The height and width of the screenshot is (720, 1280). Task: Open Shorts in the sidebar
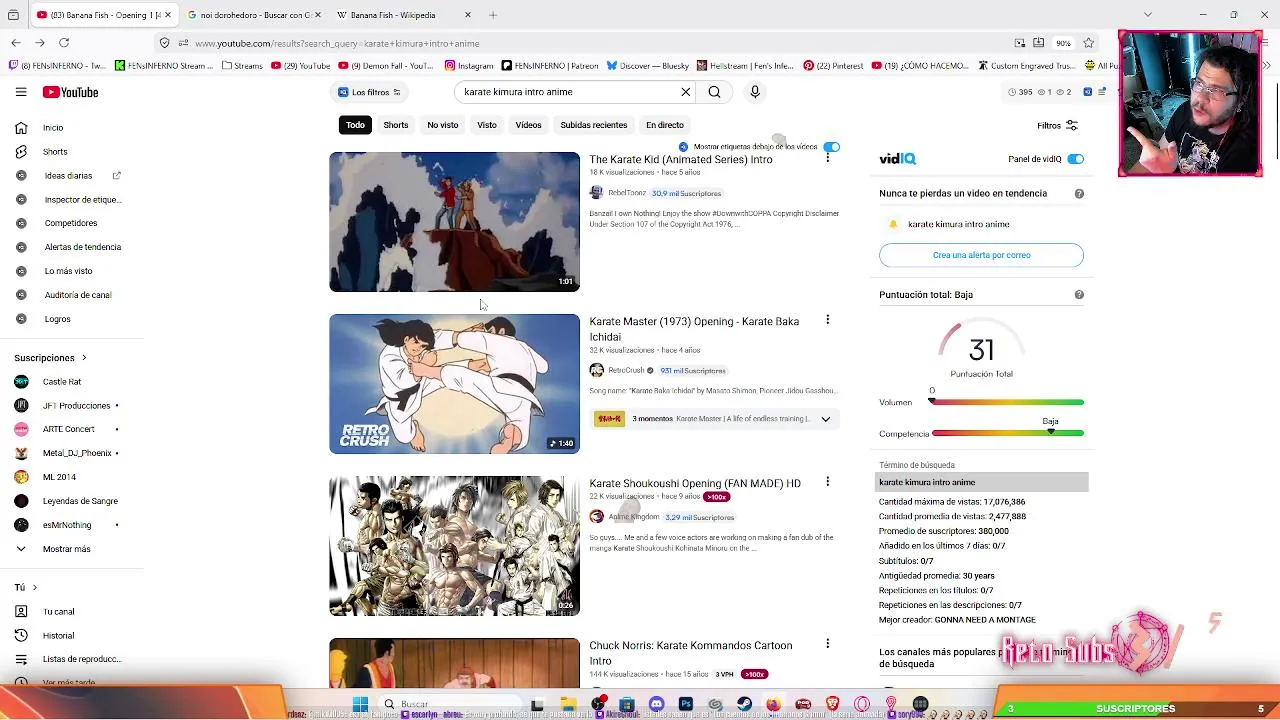pos(55,152)
